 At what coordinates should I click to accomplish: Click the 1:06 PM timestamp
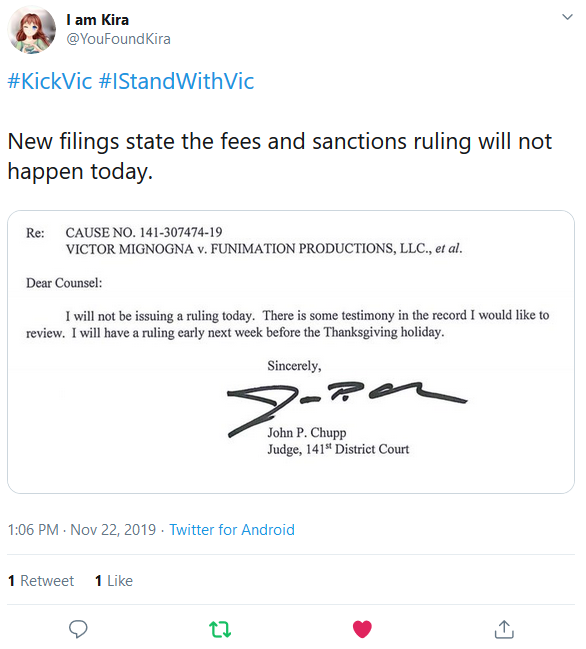tap(33, 529)
